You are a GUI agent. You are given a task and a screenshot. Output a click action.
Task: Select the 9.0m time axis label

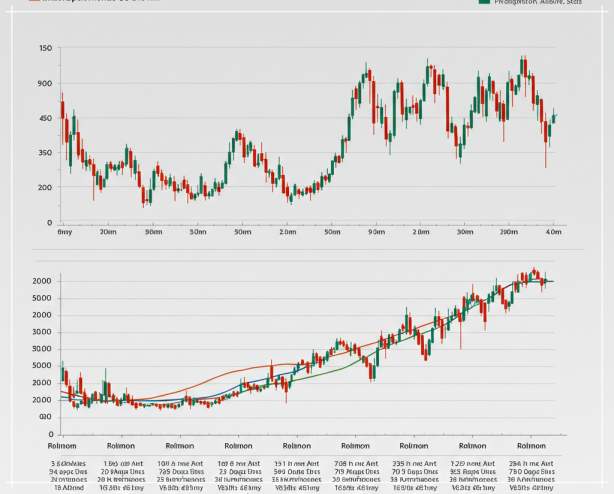coord(377,232)
